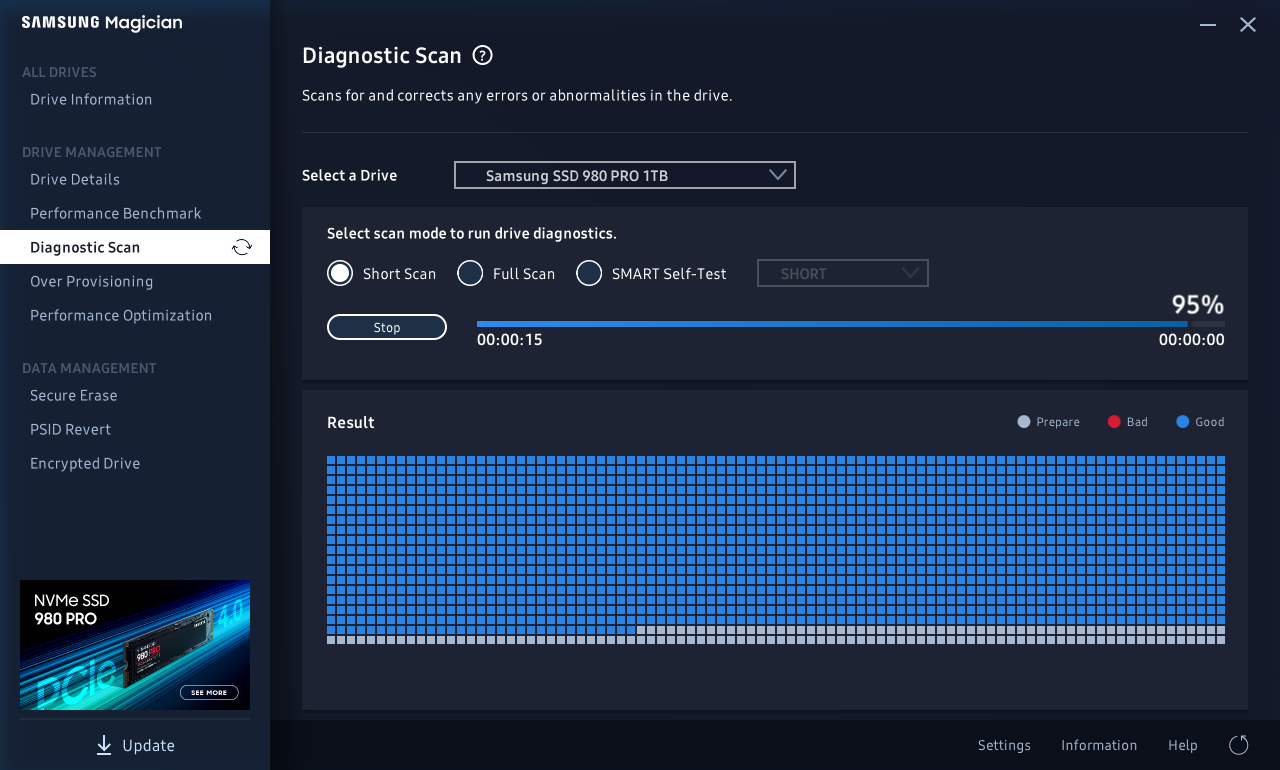This screenshot has width=1280, height=770.
Task: Open the Samsung SSD 980 PRO 1TB drive dropdown
Action: (x=625, y=175)
